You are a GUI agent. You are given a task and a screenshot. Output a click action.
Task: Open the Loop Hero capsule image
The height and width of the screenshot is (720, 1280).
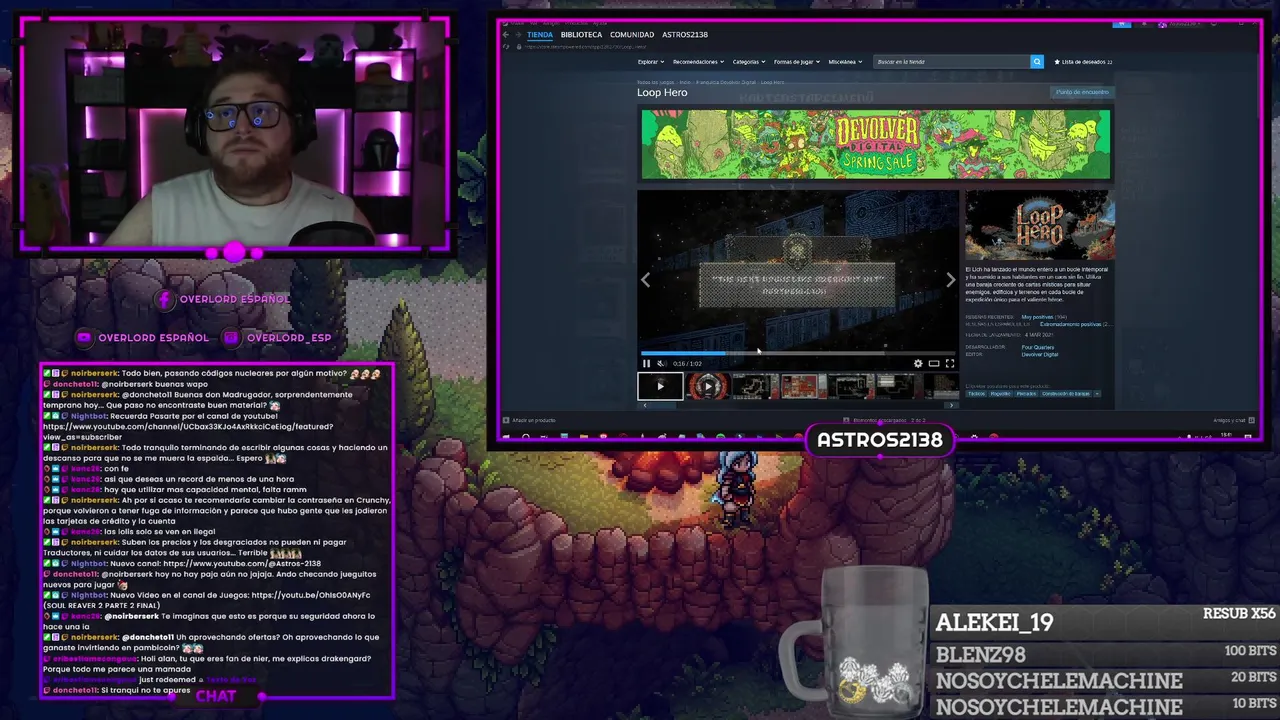(x=1040, y=225)
